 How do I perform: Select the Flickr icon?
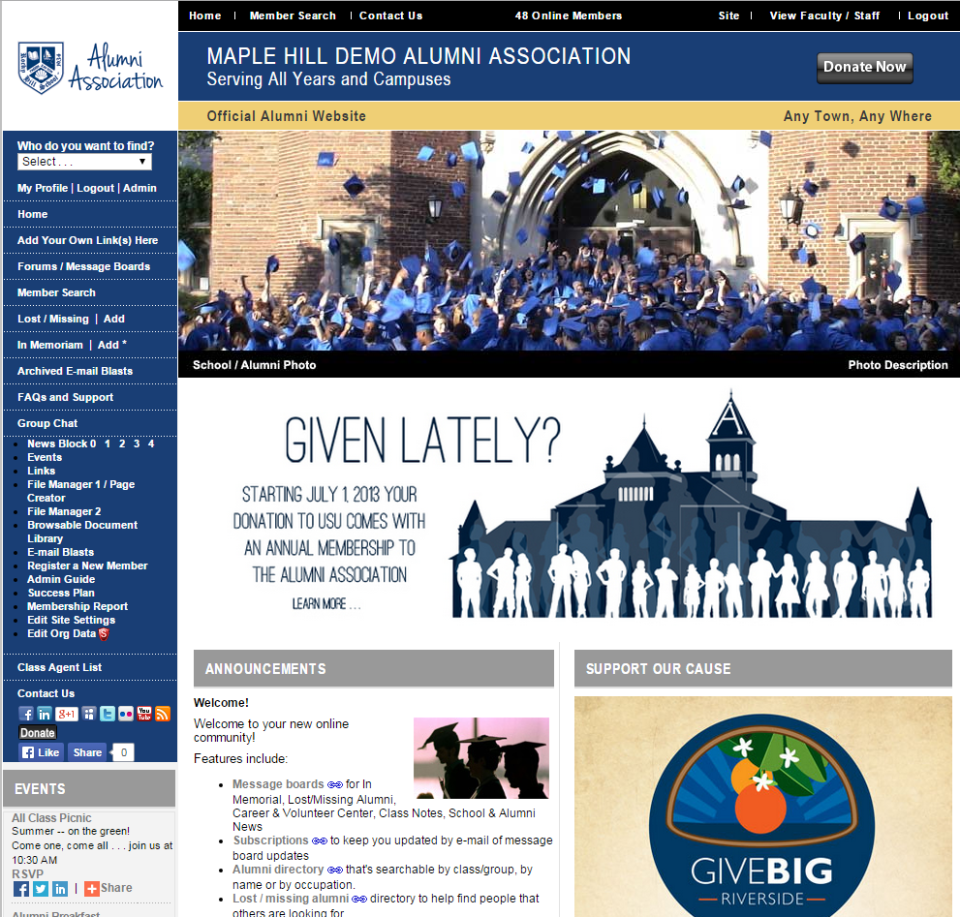point(127,713)
